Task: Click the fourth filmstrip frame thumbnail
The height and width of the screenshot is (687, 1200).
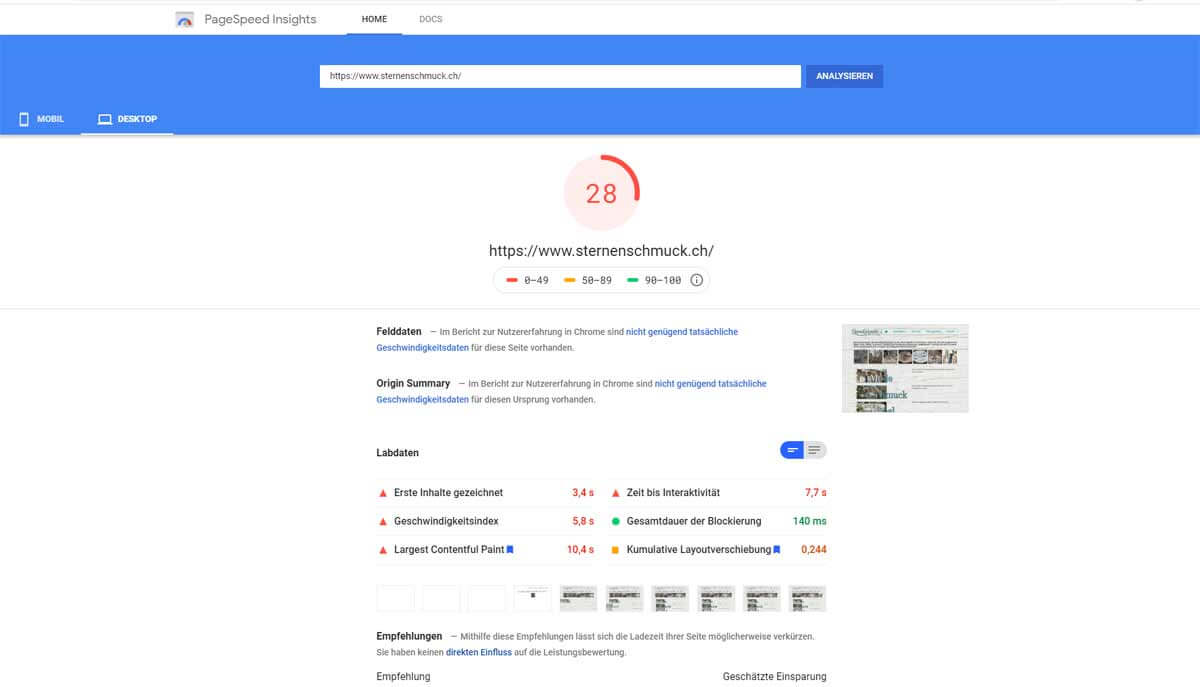Action: (x=532, y=598)
